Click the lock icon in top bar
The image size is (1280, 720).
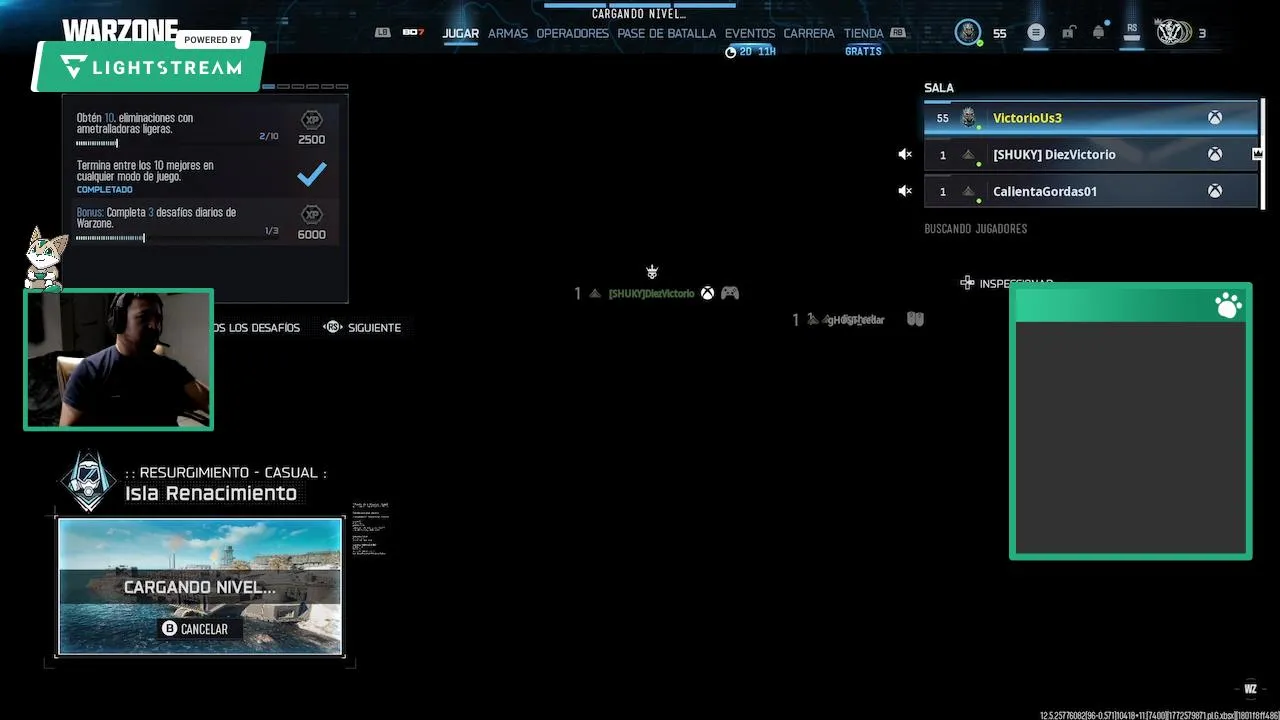(1068, 33)
